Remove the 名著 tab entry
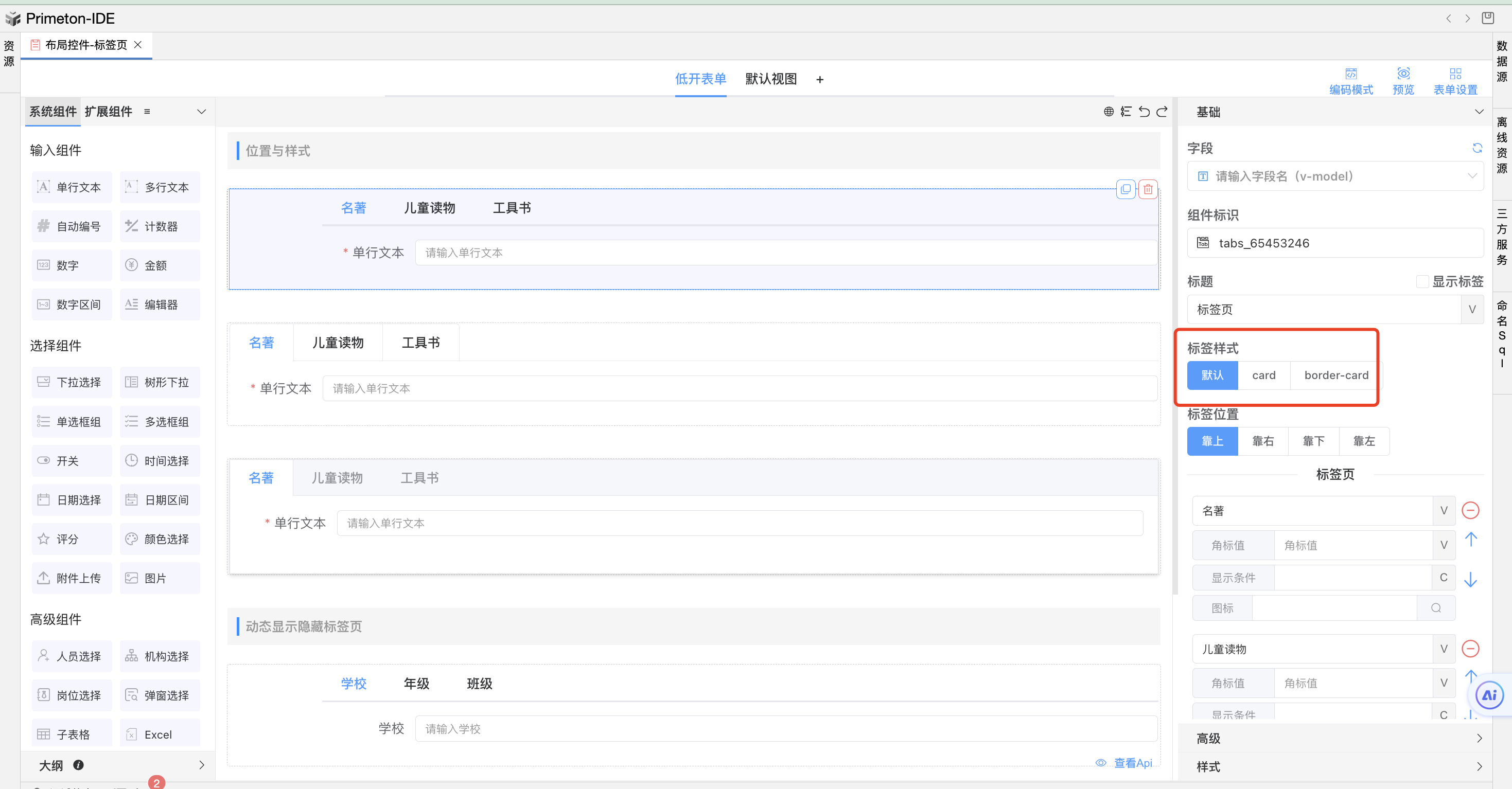Image resolution: width=1512 pixels, height=789 pixels. (x=1470, y=510)
